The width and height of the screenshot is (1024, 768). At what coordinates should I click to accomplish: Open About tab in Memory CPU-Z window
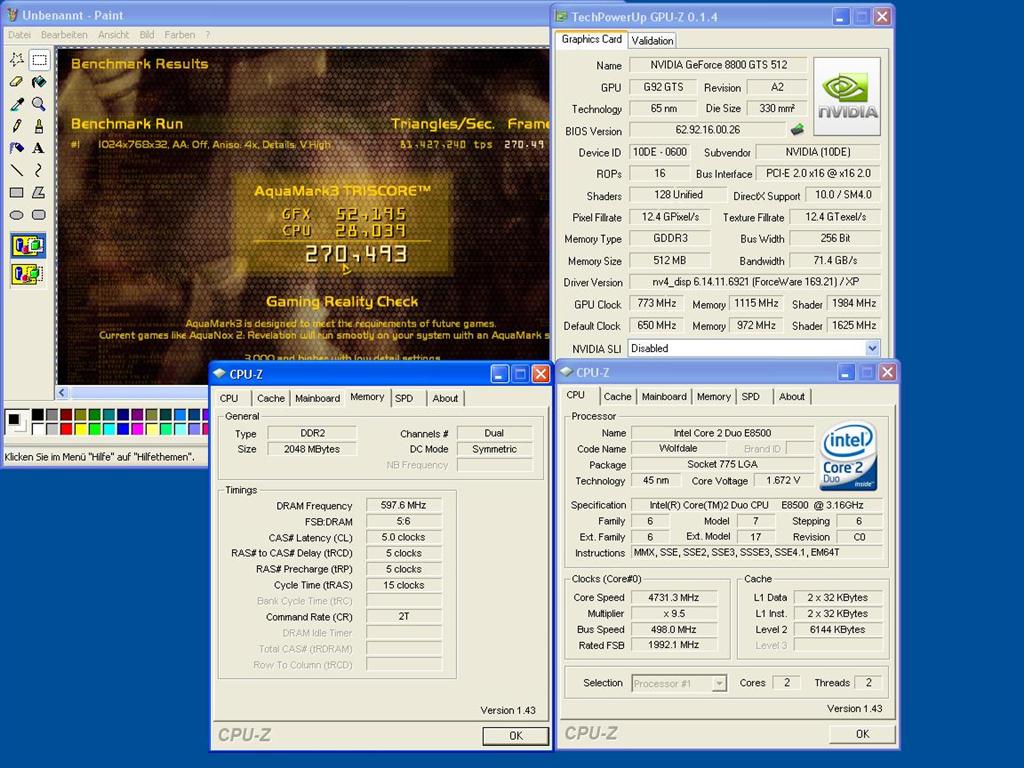[x=445, y=398]
